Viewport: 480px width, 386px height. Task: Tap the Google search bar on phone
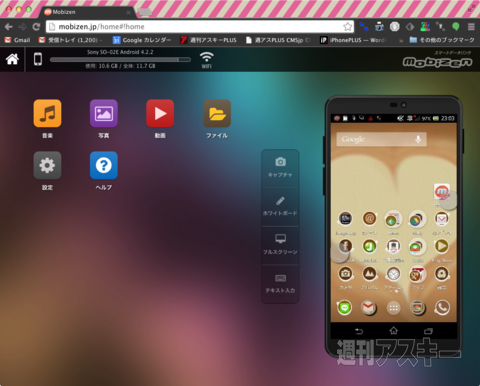click(x=381, y=139)
